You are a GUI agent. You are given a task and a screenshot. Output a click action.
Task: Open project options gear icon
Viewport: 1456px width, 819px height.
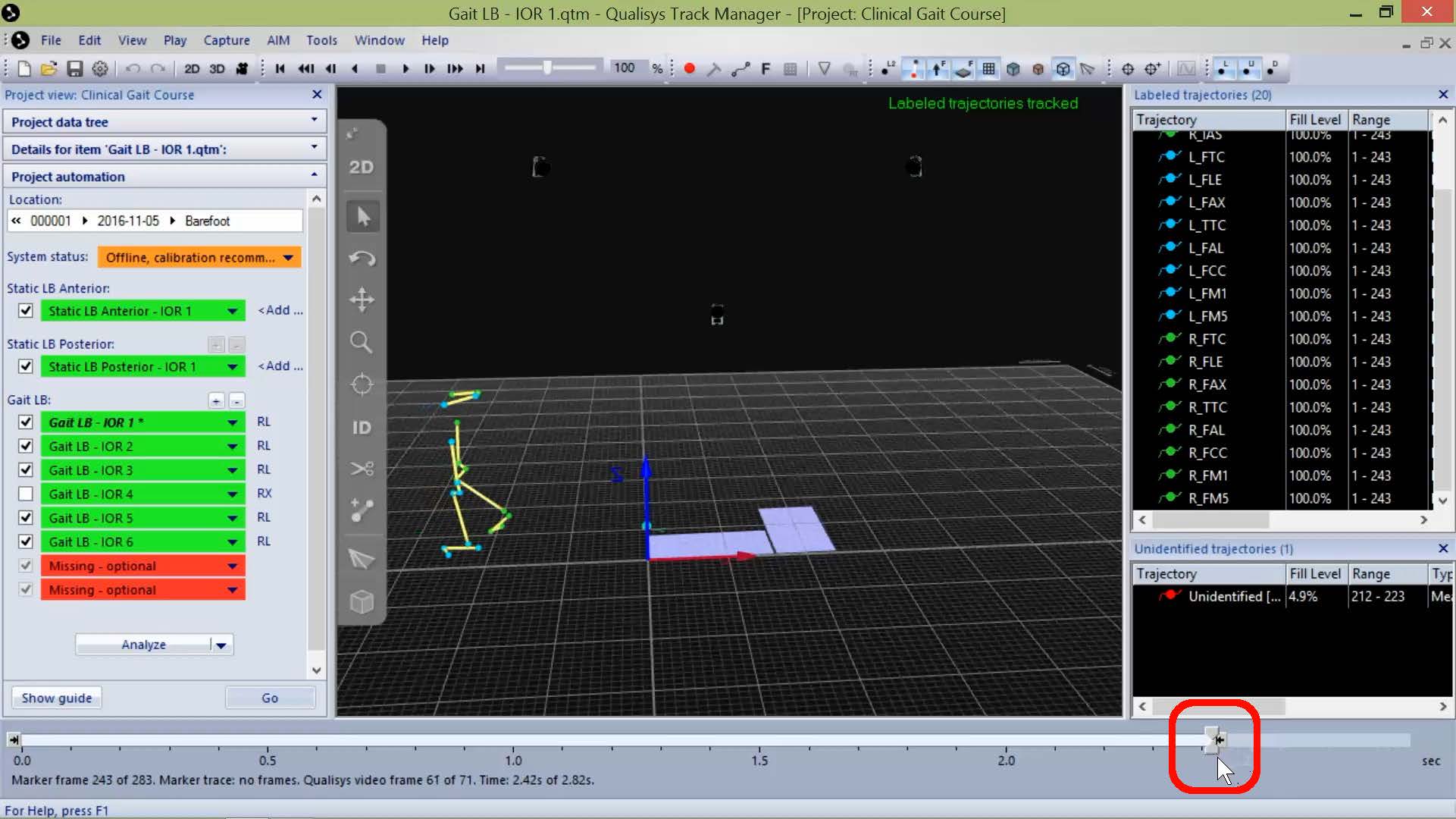[99, 69]
